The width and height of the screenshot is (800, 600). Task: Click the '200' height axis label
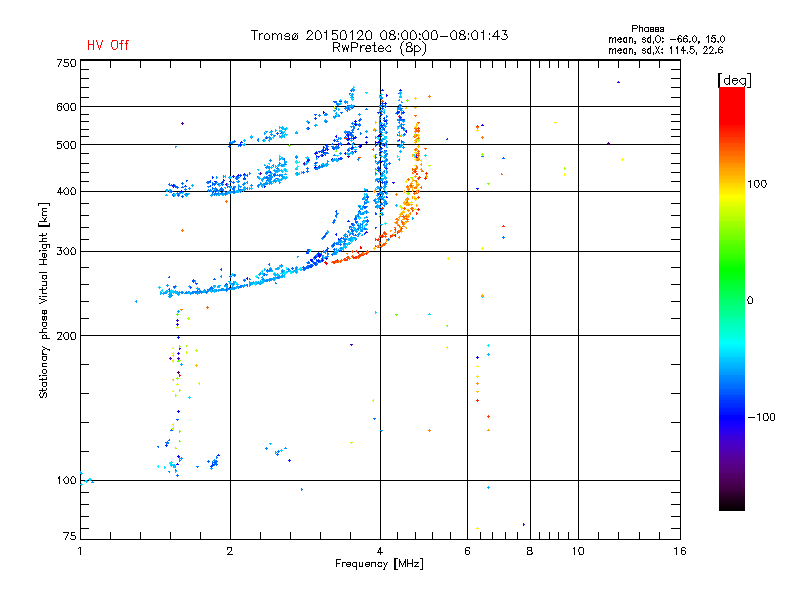(x=66, y=336)
